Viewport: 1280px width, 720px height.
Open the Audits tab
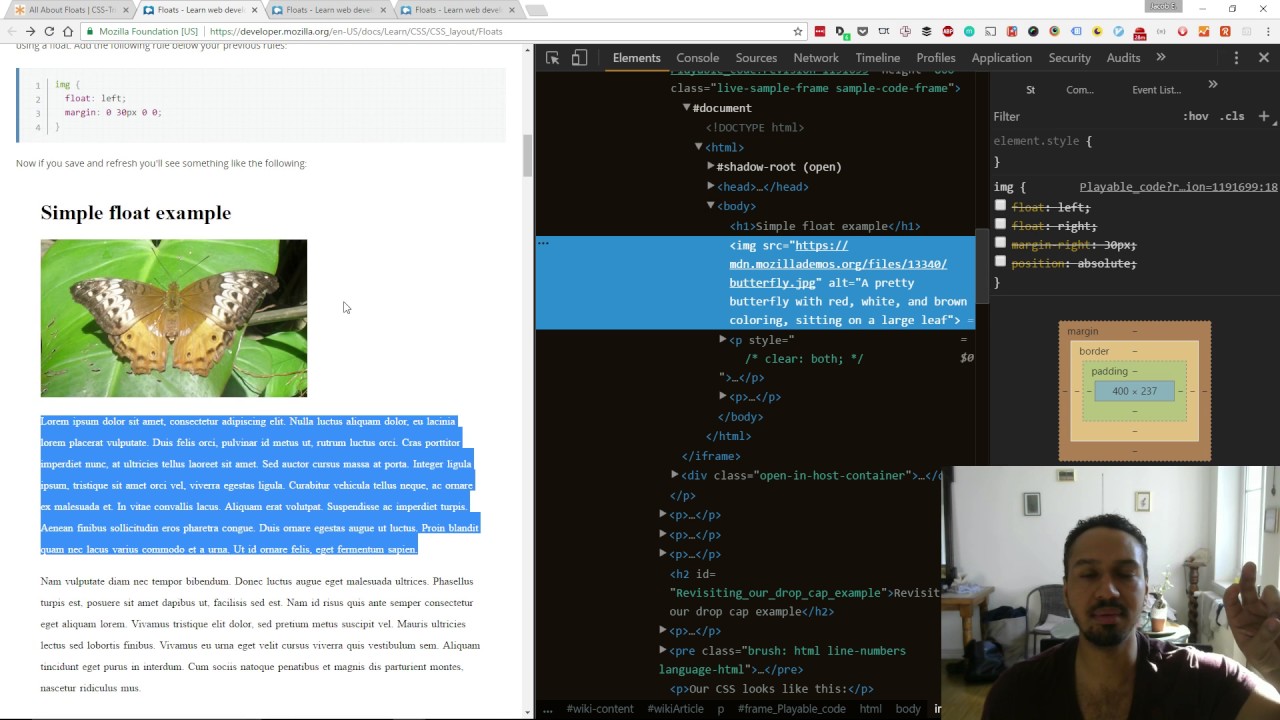1123,58
